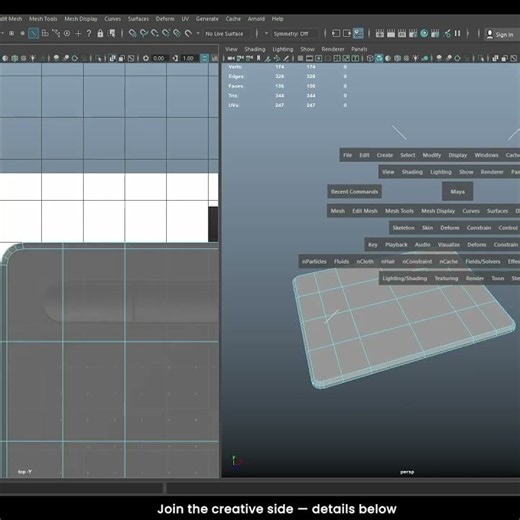Click Playback in the hotbox menu
This screenshot has width=520, height=520.
coord(396,245)
